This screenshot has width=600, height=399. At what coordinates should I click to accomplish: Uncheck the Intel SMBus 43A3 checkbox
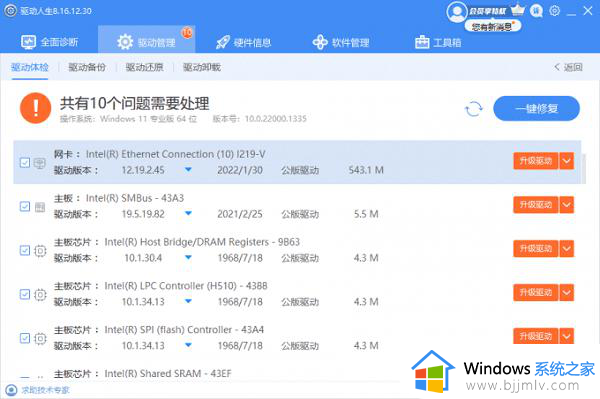25,207
